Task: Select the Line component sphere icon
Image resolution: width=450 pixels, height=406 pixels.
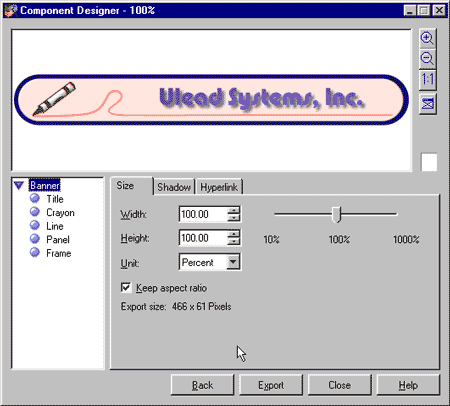Action: pos(35,225)
